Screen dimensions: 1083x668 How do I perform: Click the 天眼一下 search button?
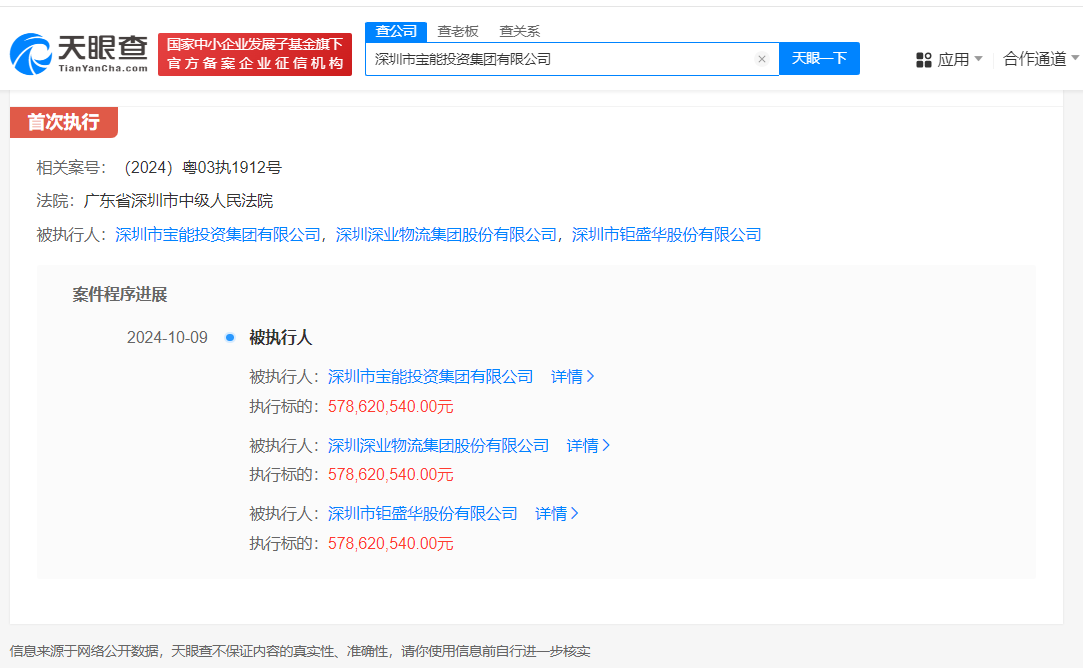point(819,59)
